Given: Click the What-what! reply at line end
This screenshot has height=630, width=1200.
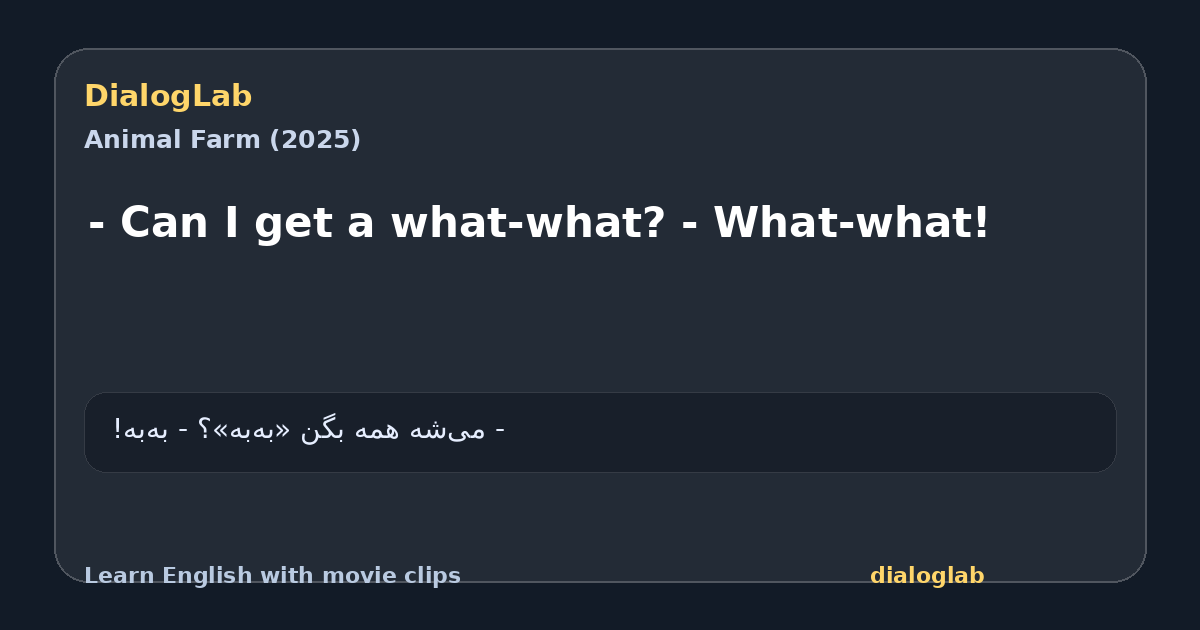Looking at the screenshot, I should pyautogui.click(x=851, y=222).
